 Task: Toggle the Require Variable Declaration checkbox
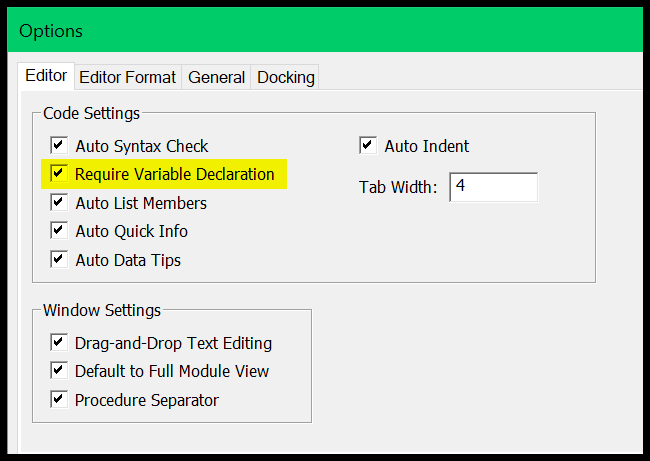[59, 173]
